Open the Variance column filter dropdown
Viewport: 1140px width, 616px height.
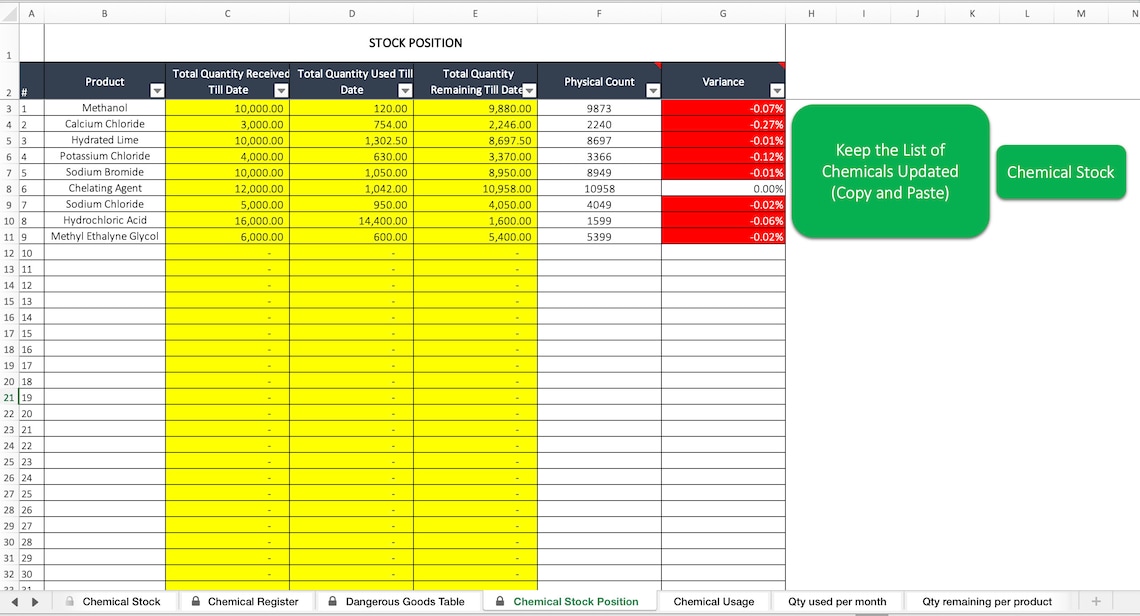click(778, 90)
